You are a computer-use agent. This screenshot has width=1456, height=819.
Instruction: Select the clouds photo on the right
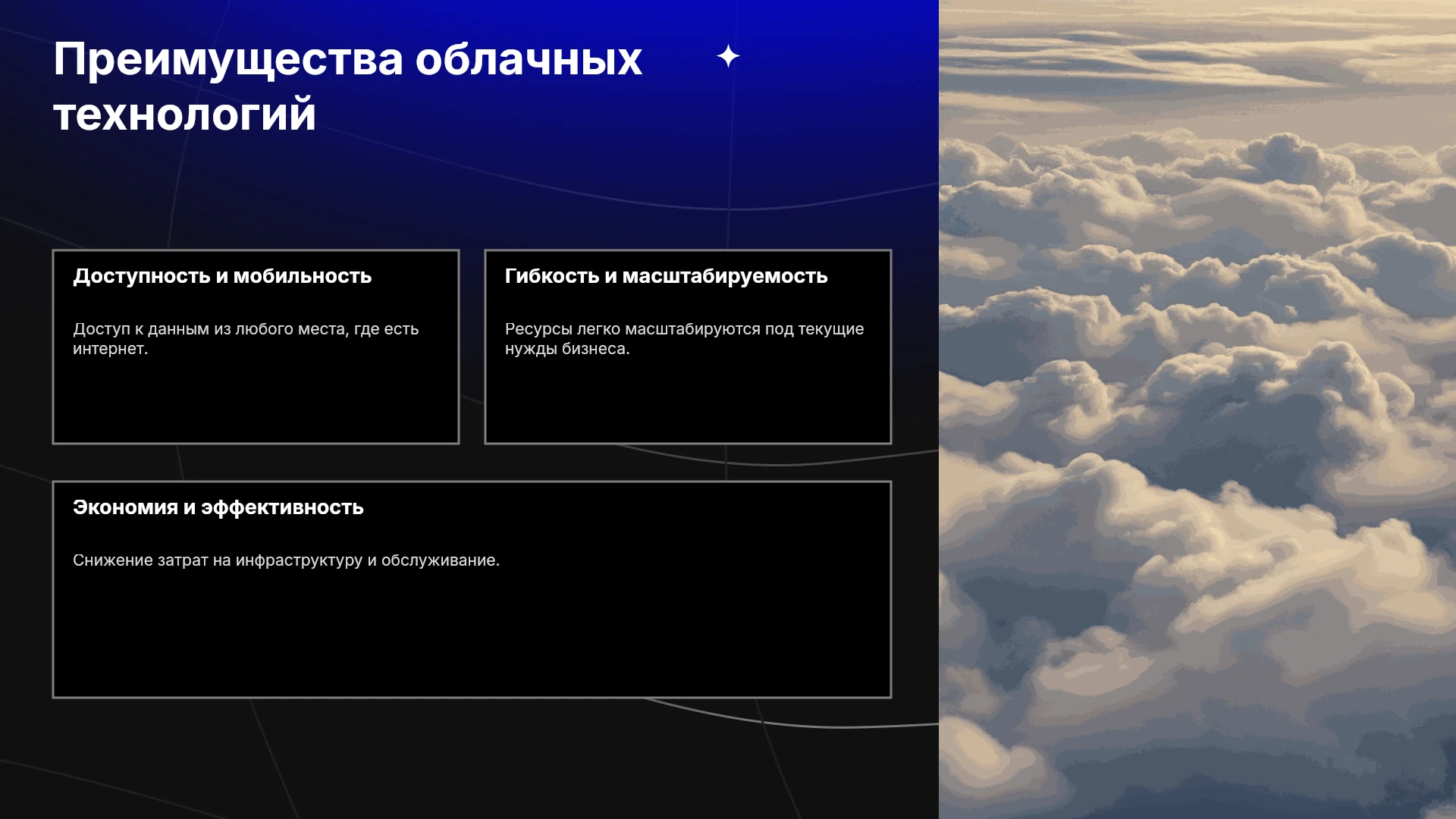coord(1197,409)
